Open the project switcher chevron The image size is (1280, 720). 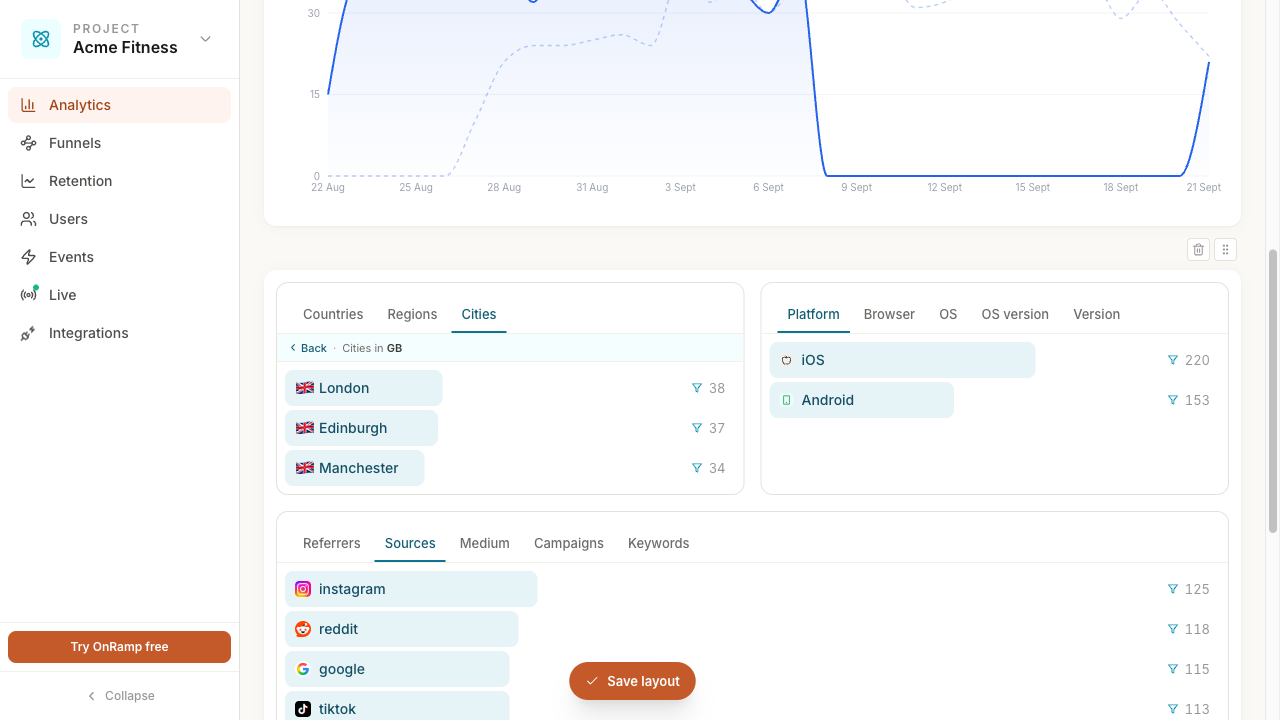(205, 39)
